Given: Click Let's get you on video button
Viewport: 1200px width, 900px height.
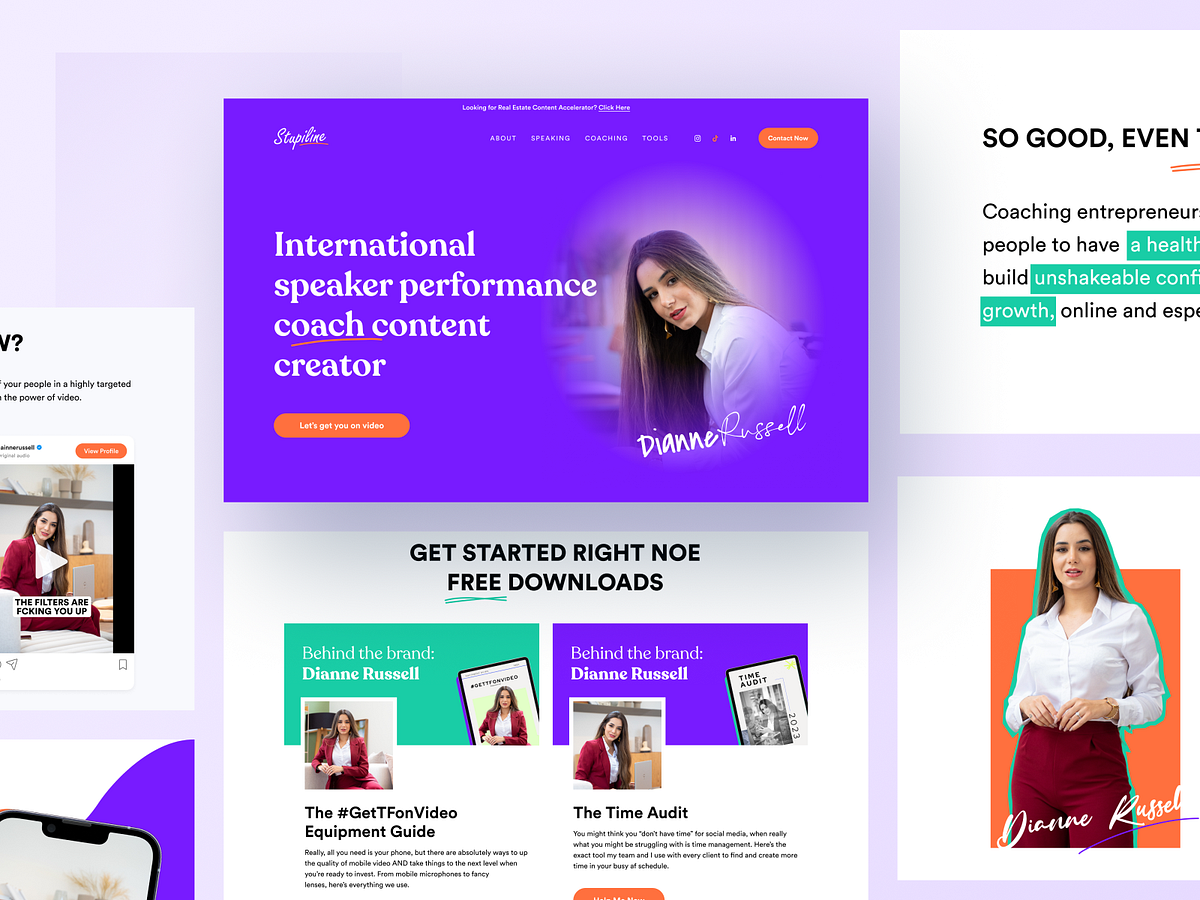Looking at the screenshot, I should pyautogui.click(x=342, y=425).
